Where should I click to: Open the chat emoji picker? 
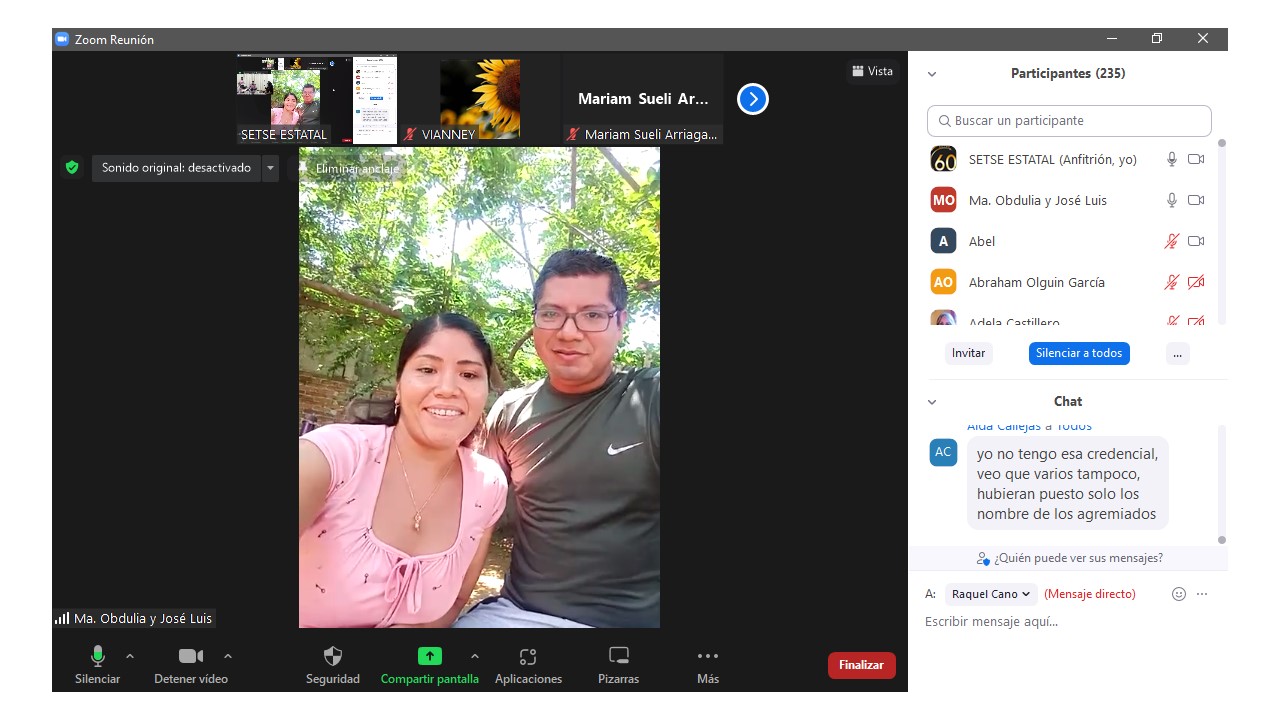click(1179, 594)
